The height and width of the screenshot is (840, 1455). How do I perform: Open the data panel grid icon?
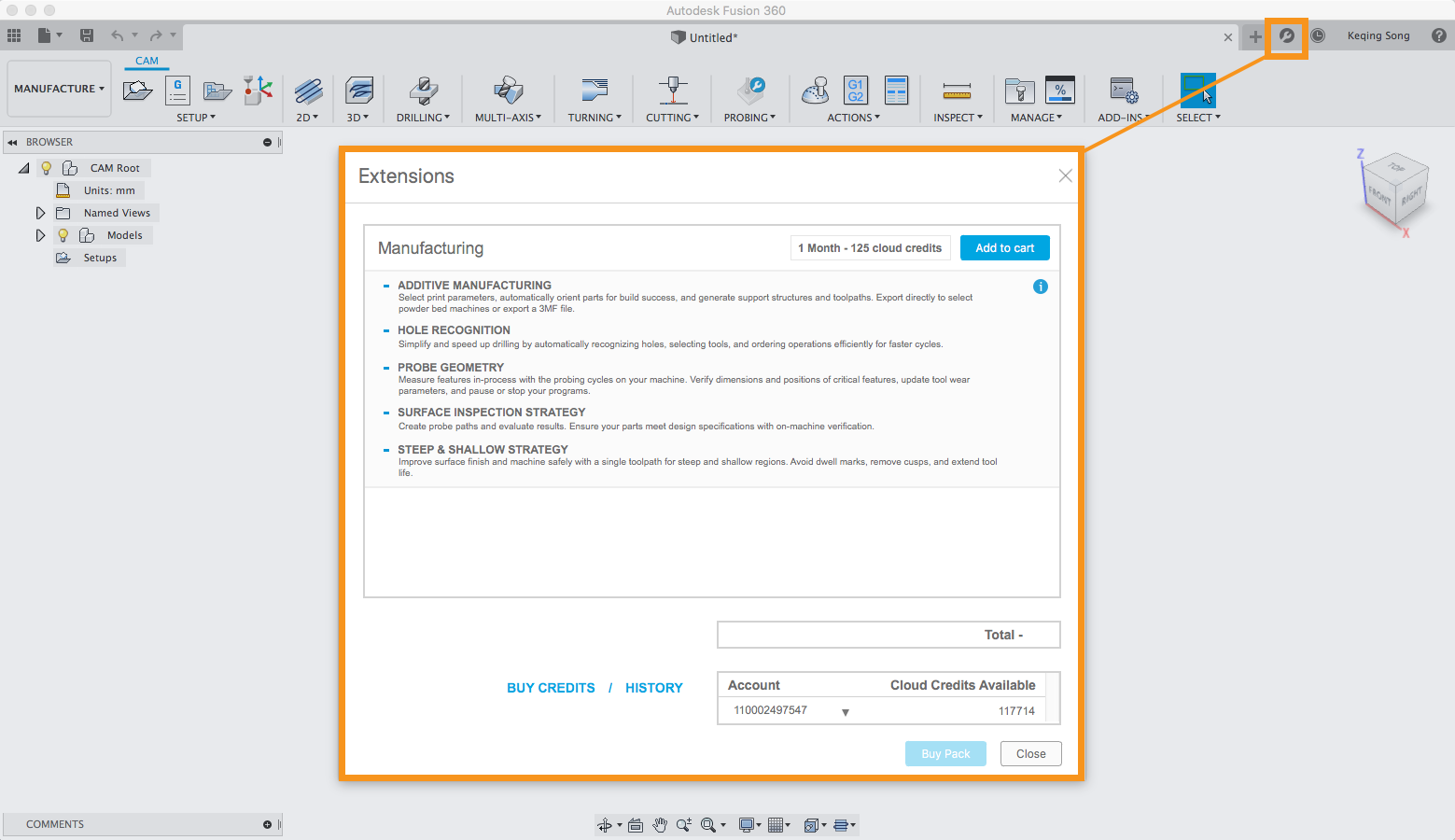pyautogui.click(x=14, y=35)
